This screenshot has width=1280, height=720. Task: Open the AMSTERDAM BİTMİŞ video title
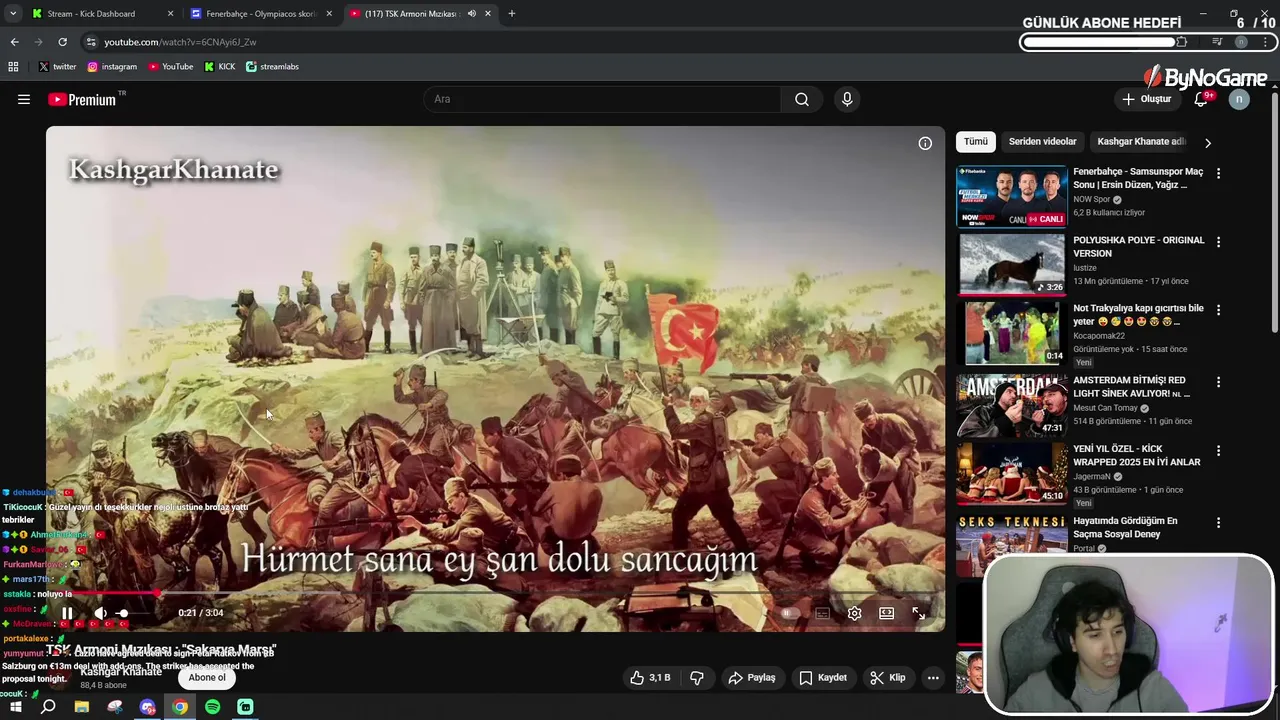click(1130, 387)
